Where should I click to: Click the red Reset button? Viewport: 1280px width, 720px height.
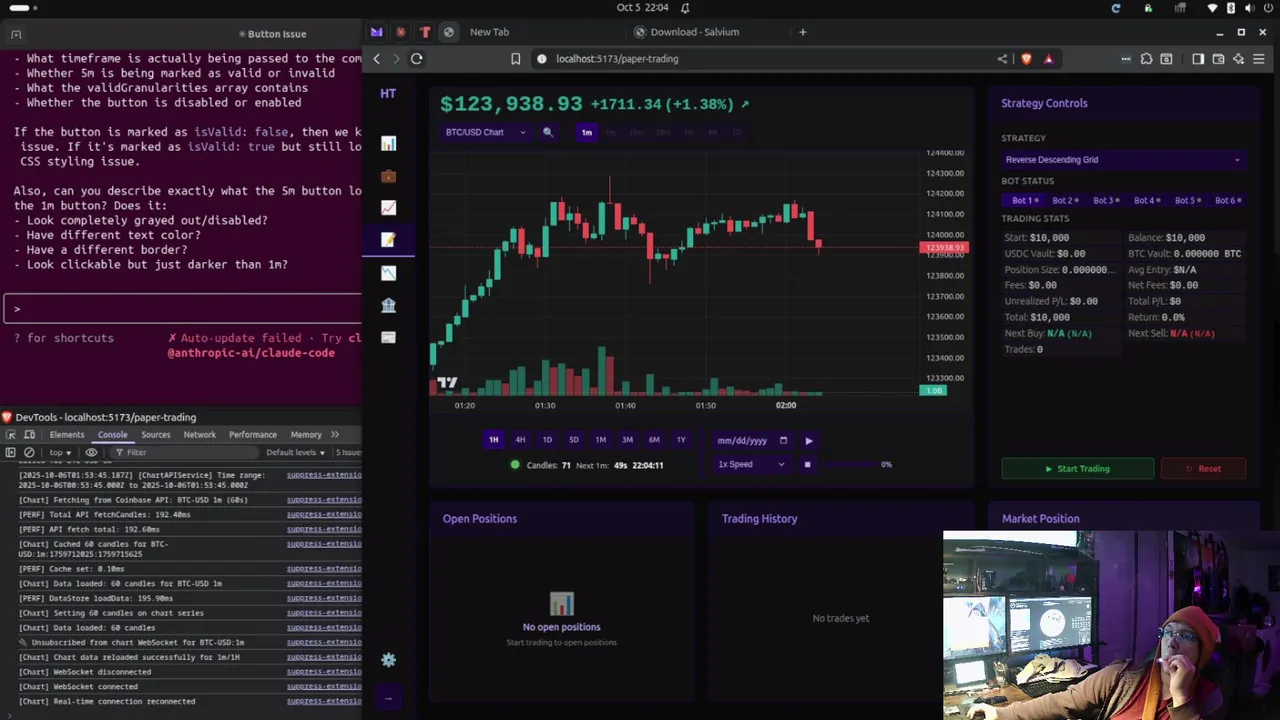click(1203, 469)
